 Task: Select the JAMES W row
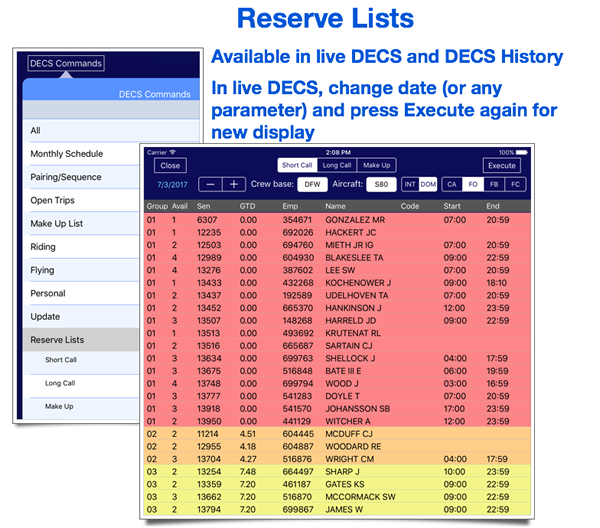point(338,510)
